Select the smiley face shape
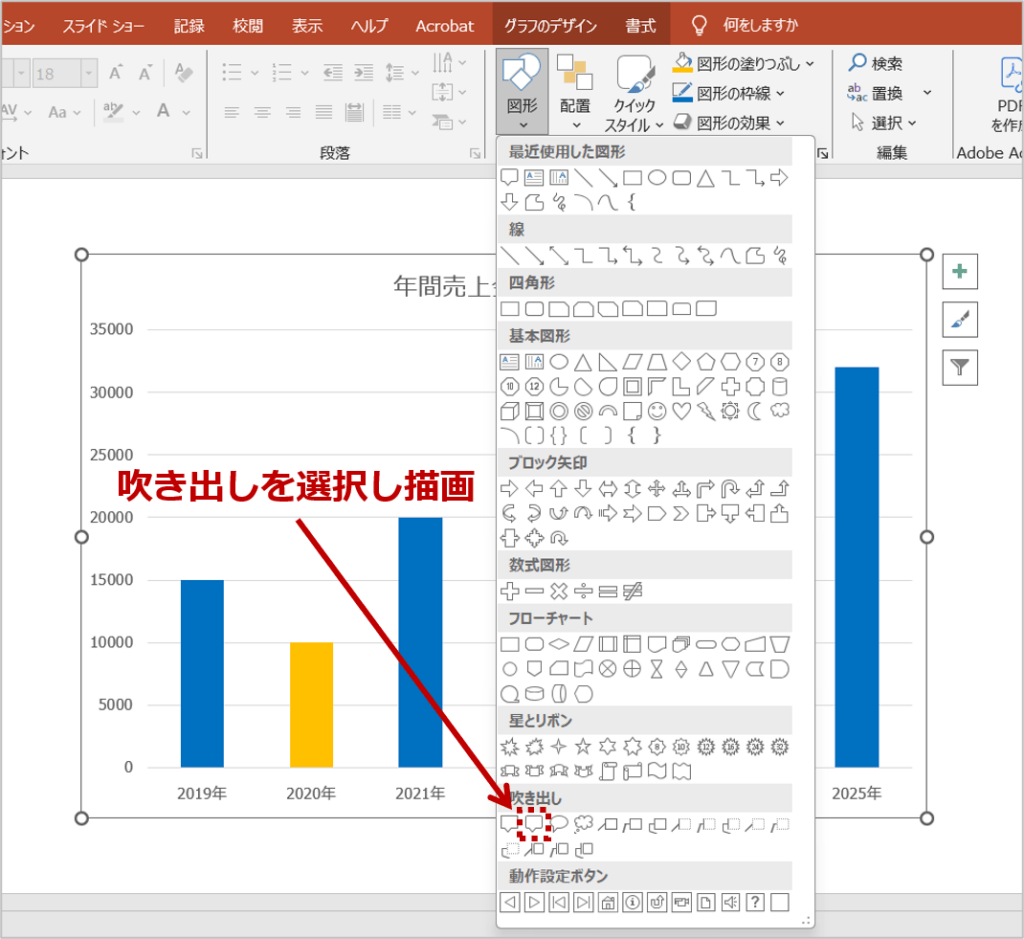 point(657,411)
